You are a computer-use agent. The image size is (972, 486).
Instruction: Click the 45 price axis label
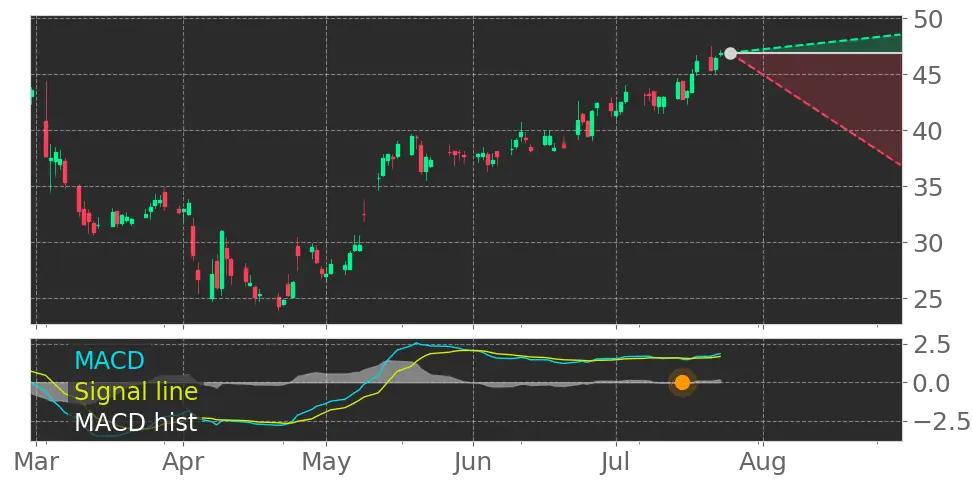(928, 76)
